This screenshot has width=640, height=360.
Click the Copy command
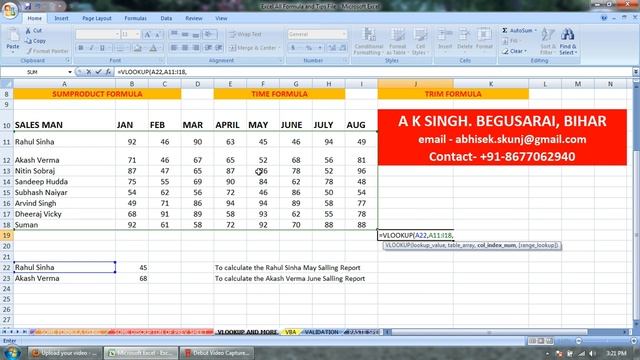35,41
